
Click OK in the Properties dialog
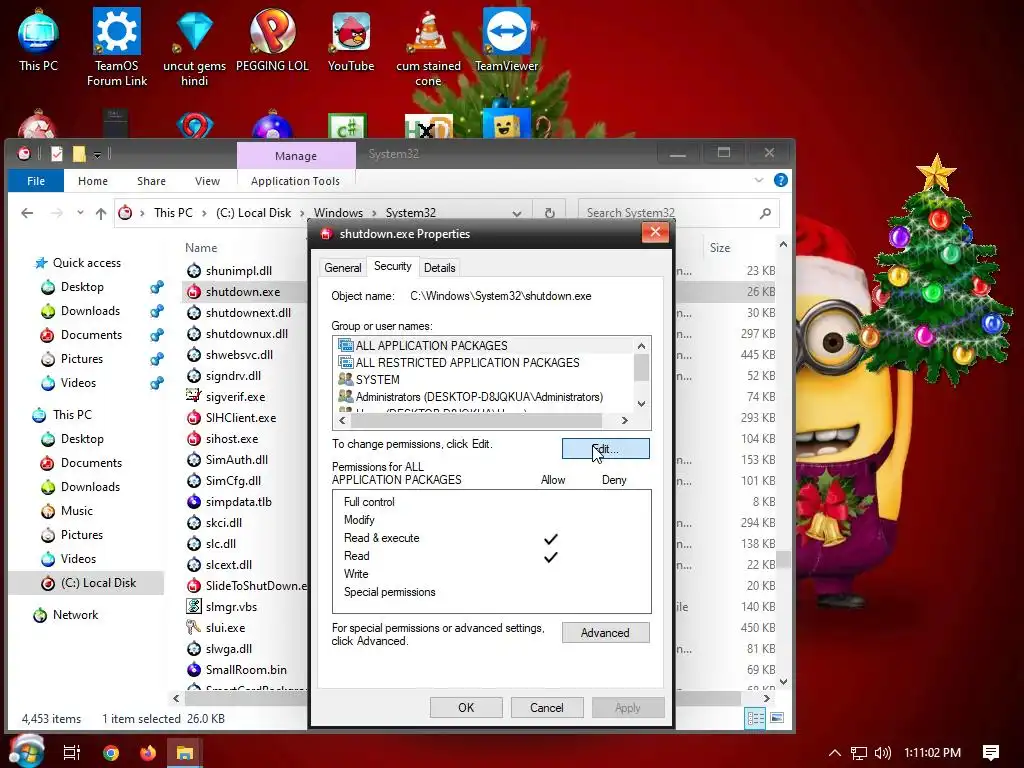[x=466, y=708]
